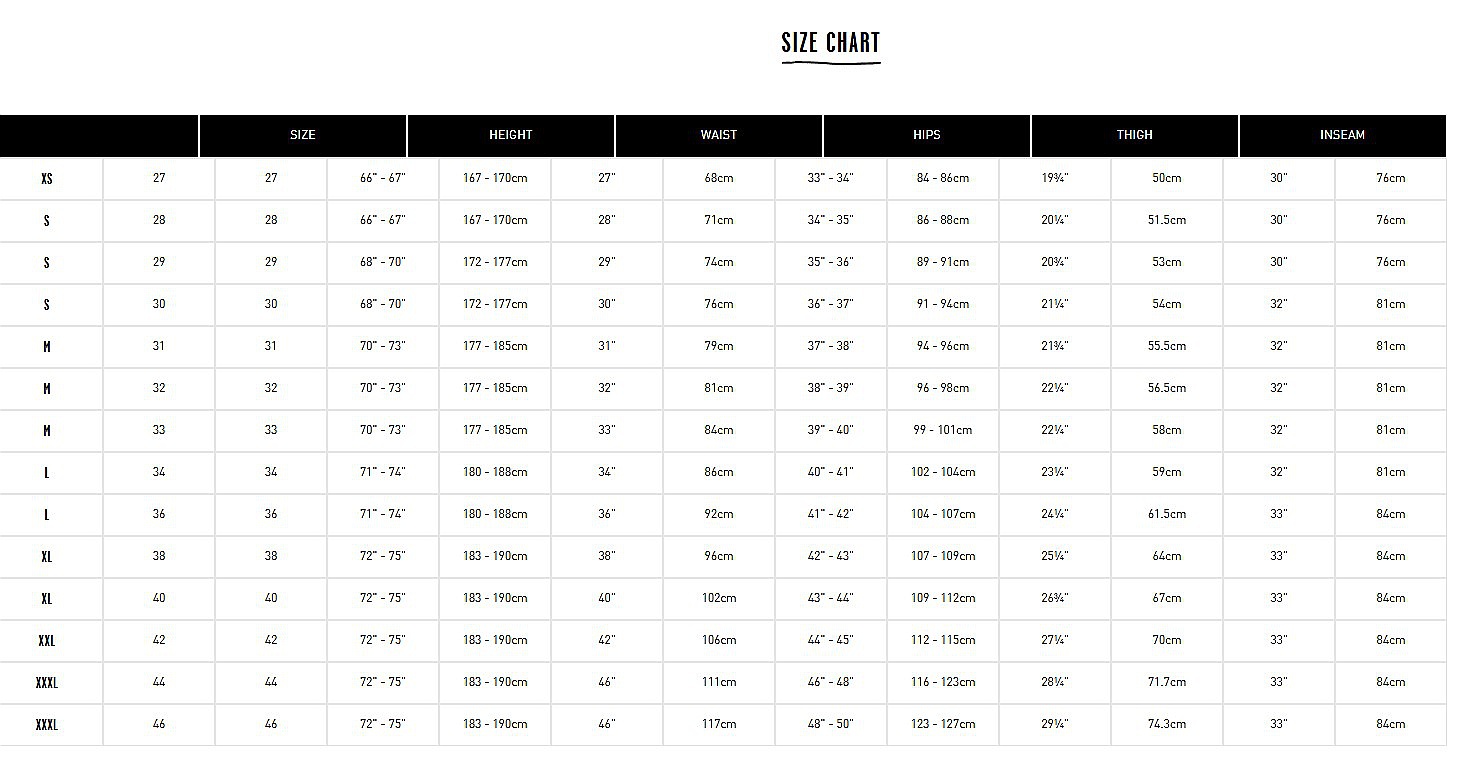Image resolution: width=1459 pixels, height=764 pixels.
Task: Select the 46" - 48" hips cell
Action: click(831, 682)
